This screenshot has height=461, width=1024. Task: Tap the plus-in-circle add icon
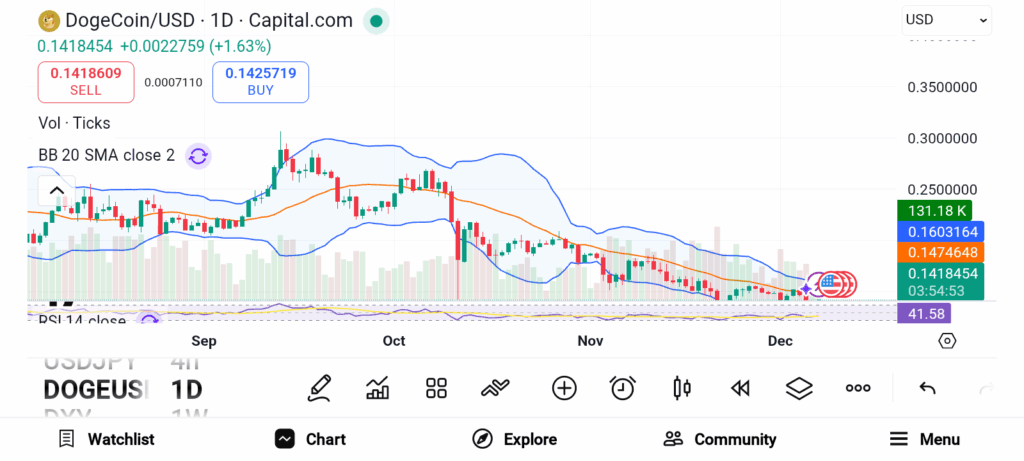pos(564,388)
